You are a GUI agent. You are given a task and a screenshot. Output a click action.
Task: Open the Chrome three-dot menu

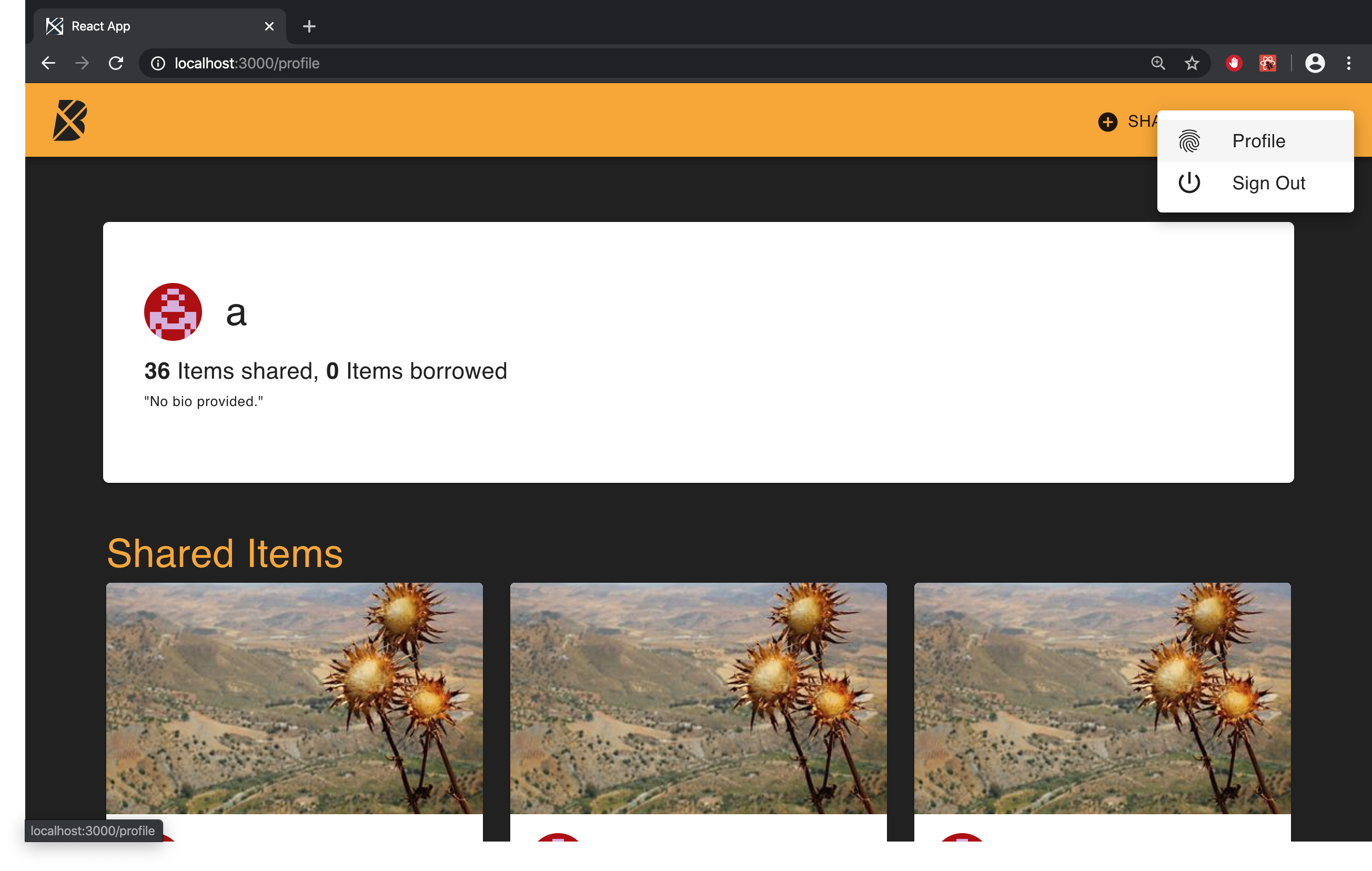tap(1349, 63)
